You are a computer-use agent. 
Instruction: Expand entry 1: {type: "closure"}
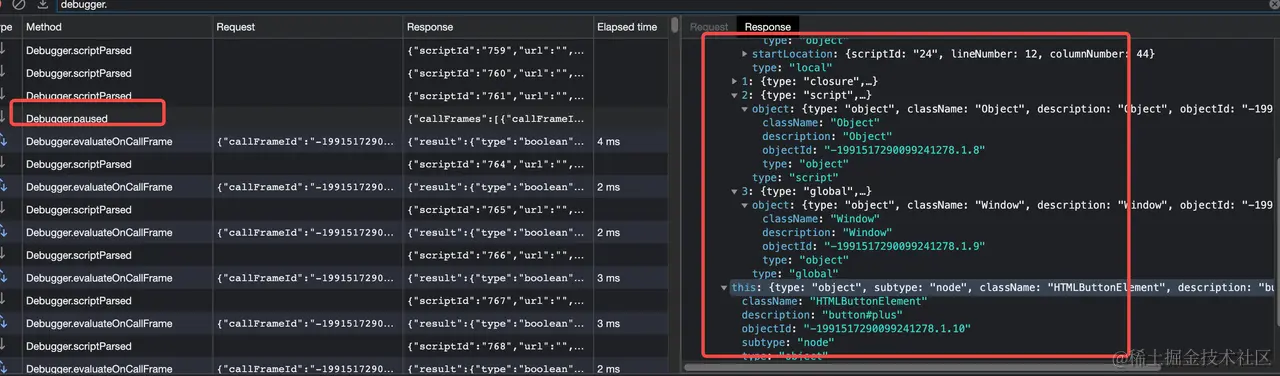point(734,81)
